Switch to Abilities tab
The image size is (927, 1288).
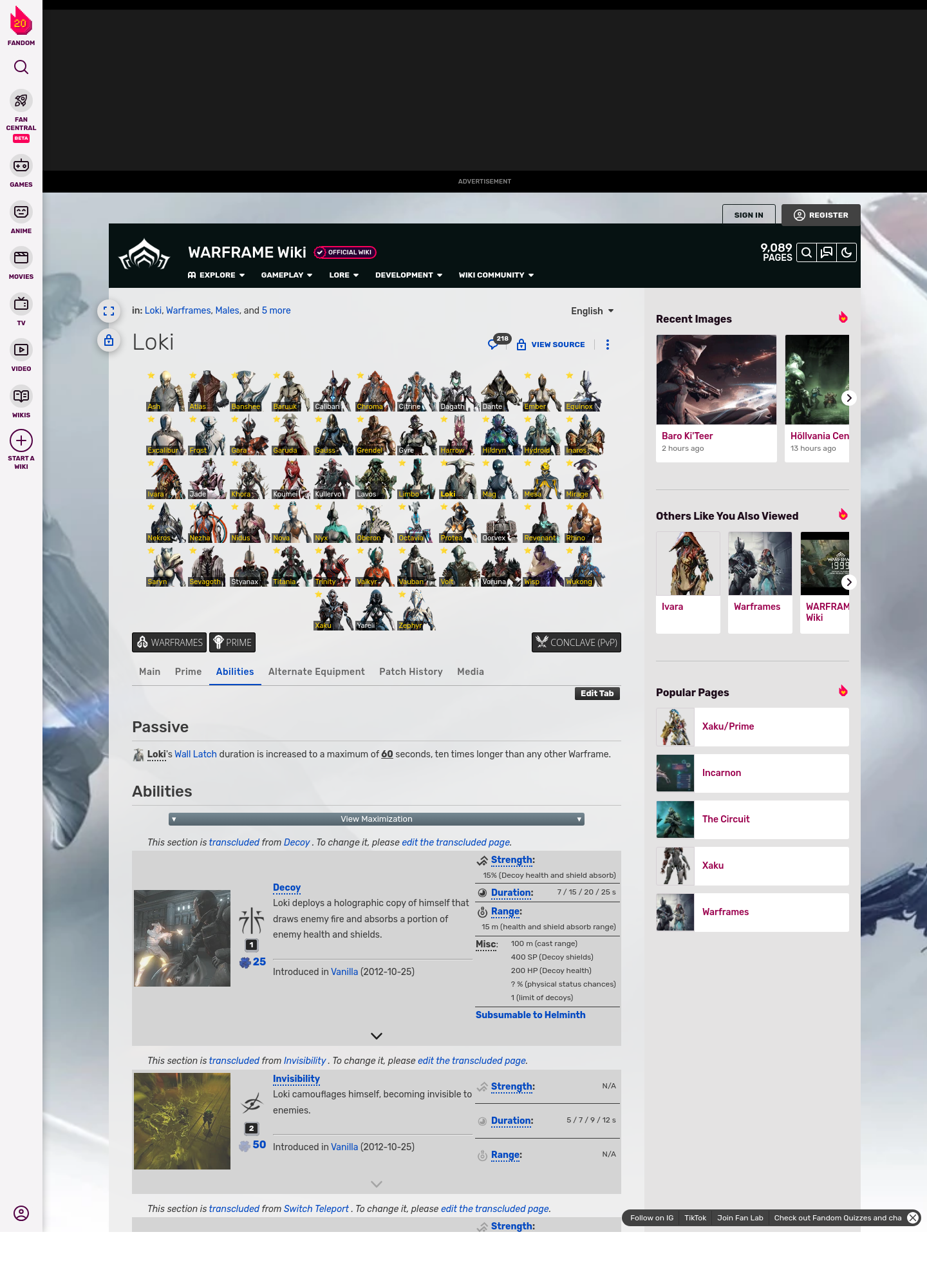(235, 672)
